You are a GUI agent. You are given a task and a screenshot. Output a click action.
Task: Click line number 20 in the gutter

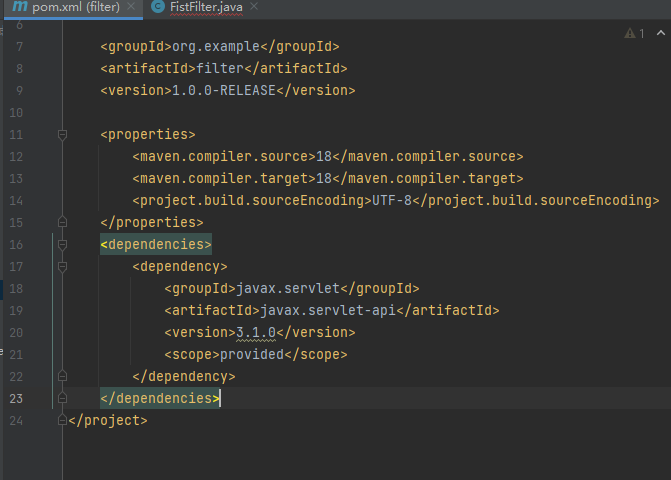(x=14, y=332)
